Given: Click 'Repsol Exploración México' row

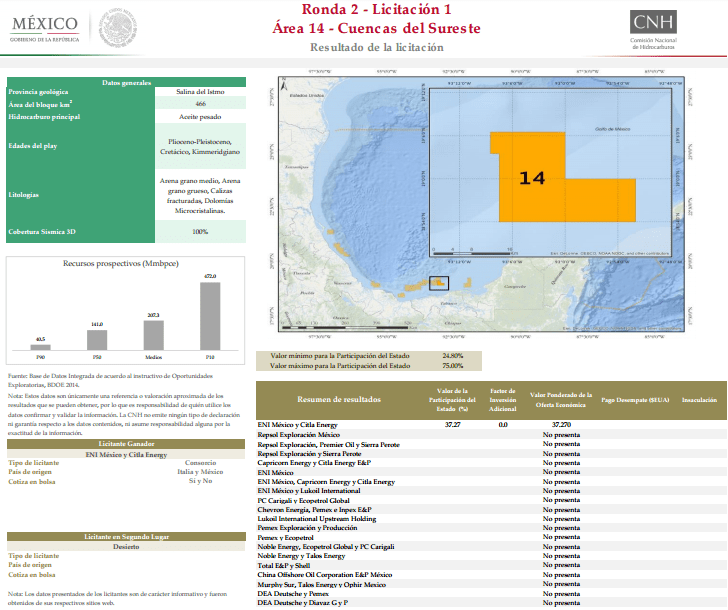Looking at the screenshot, I should 491,435.
